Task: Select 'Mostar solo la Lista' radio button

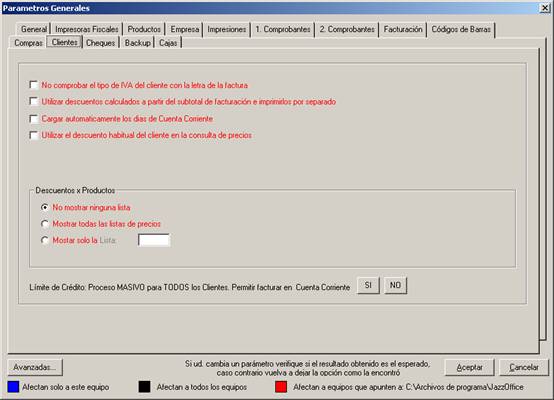Action: tap(45, 240)
